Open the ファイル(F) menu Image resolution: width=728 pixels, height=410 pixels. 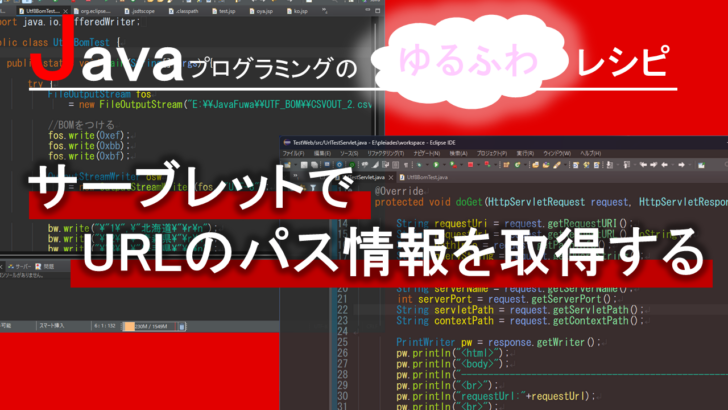pyautogui.click(x=293, y=153)
